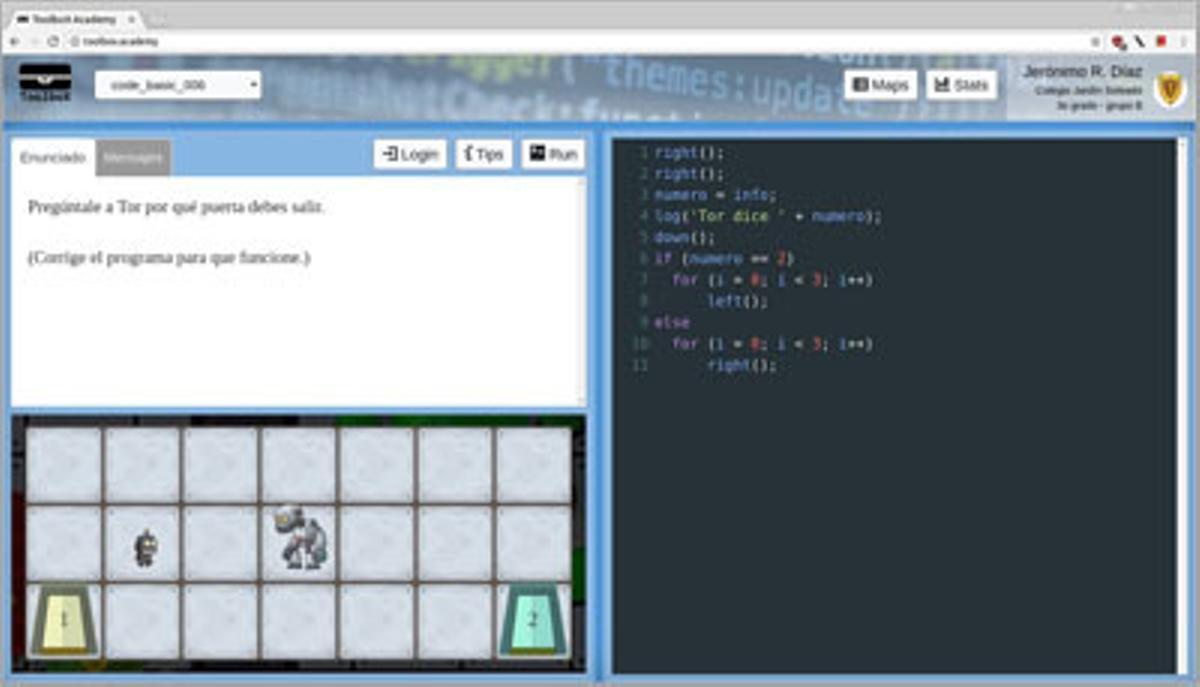This screenshot has width=1200, height=687.
Task: Click the teal door number 2
Action: pos(532,620)
